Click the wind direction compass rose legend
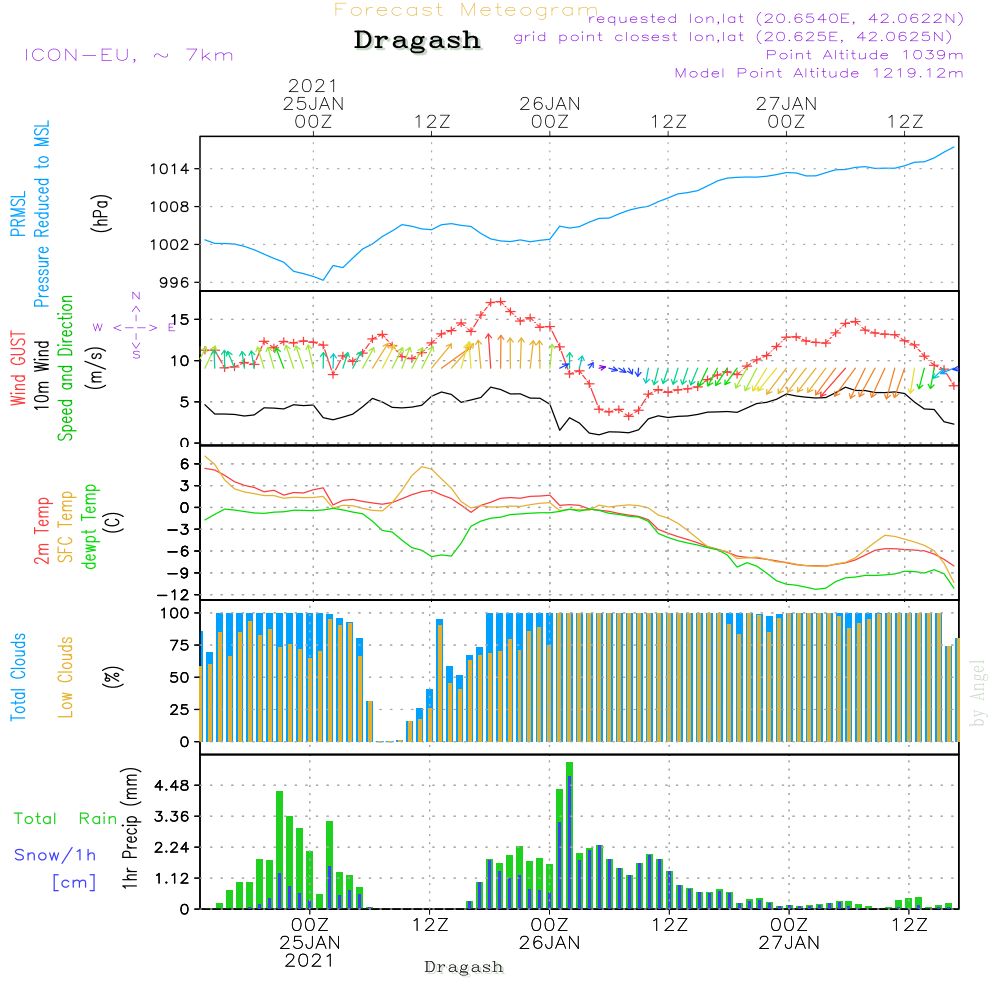This screenshot has width=1000, height=1000. point(135,327)
